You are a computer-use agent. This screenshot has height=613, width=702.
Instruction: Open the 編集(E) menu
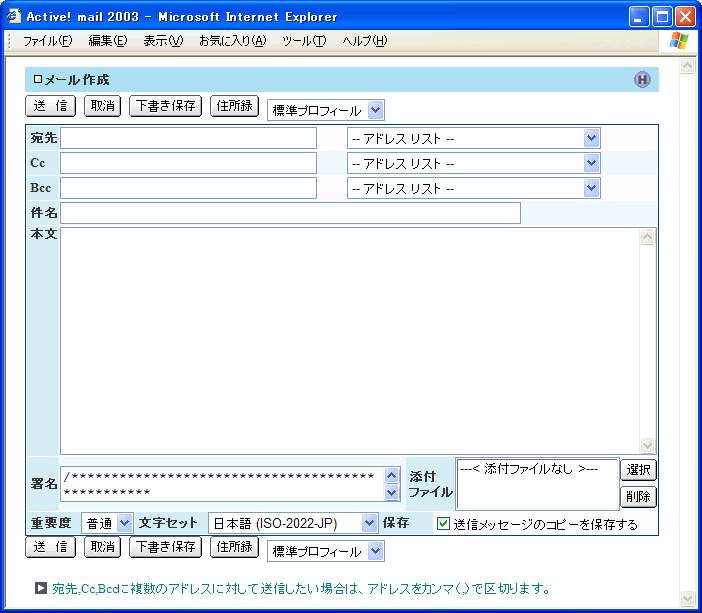tap(108, 41)
